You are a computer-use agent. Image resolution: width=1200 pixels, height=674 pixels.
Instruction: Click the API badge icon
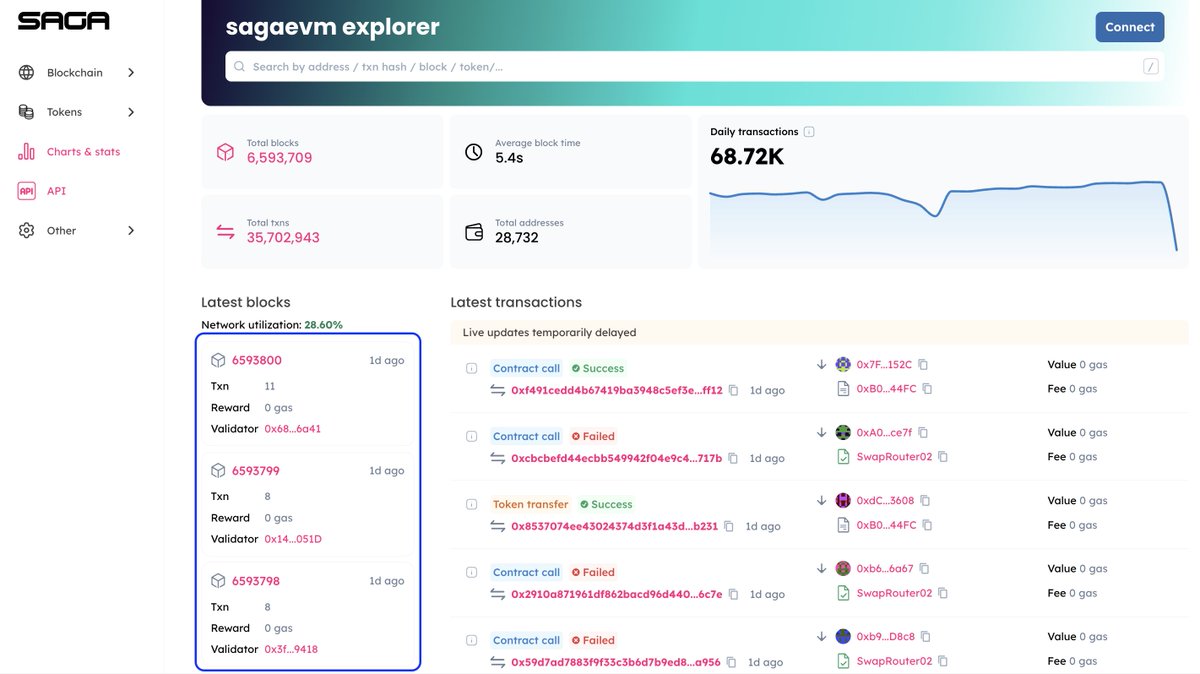(27, 191)
